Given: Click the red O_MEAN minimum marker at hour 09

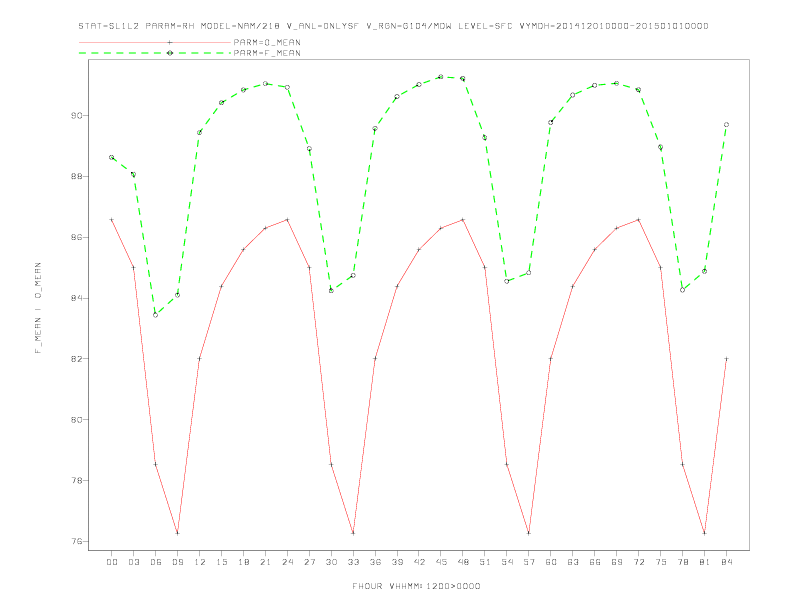Looking at the screenshot, I should point(177,533).
